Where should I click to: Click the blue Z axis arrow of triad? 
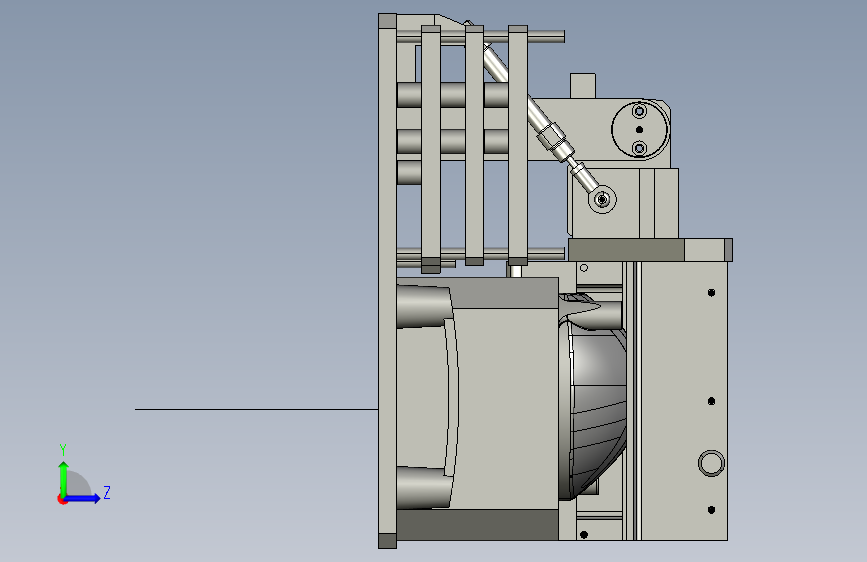83,498
